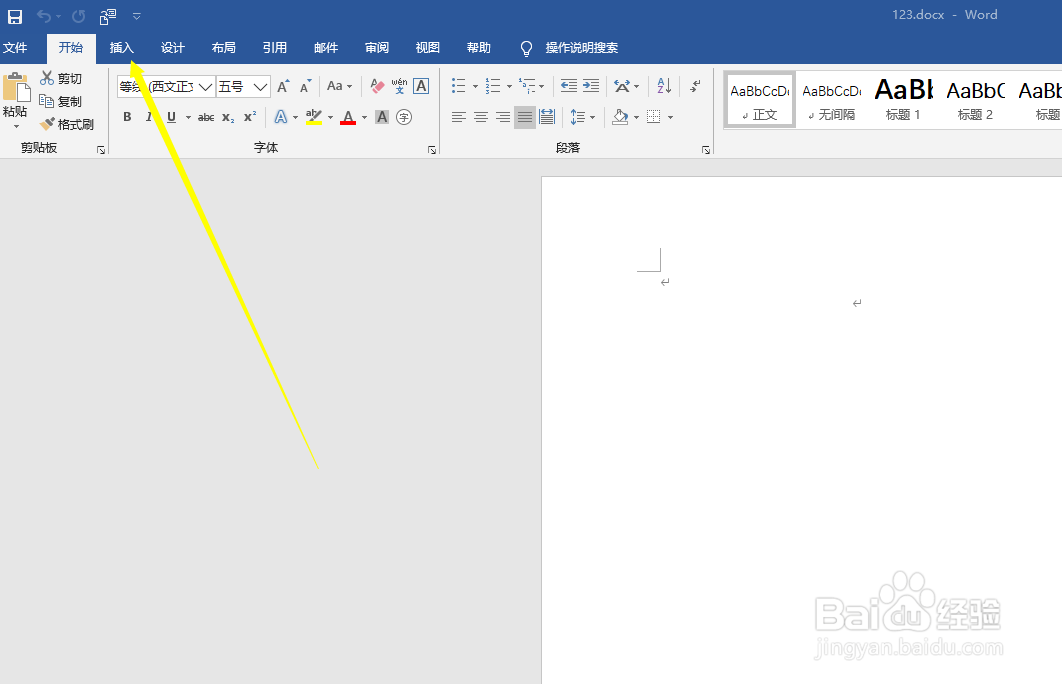Toggle bold formatting

point(127,117)
